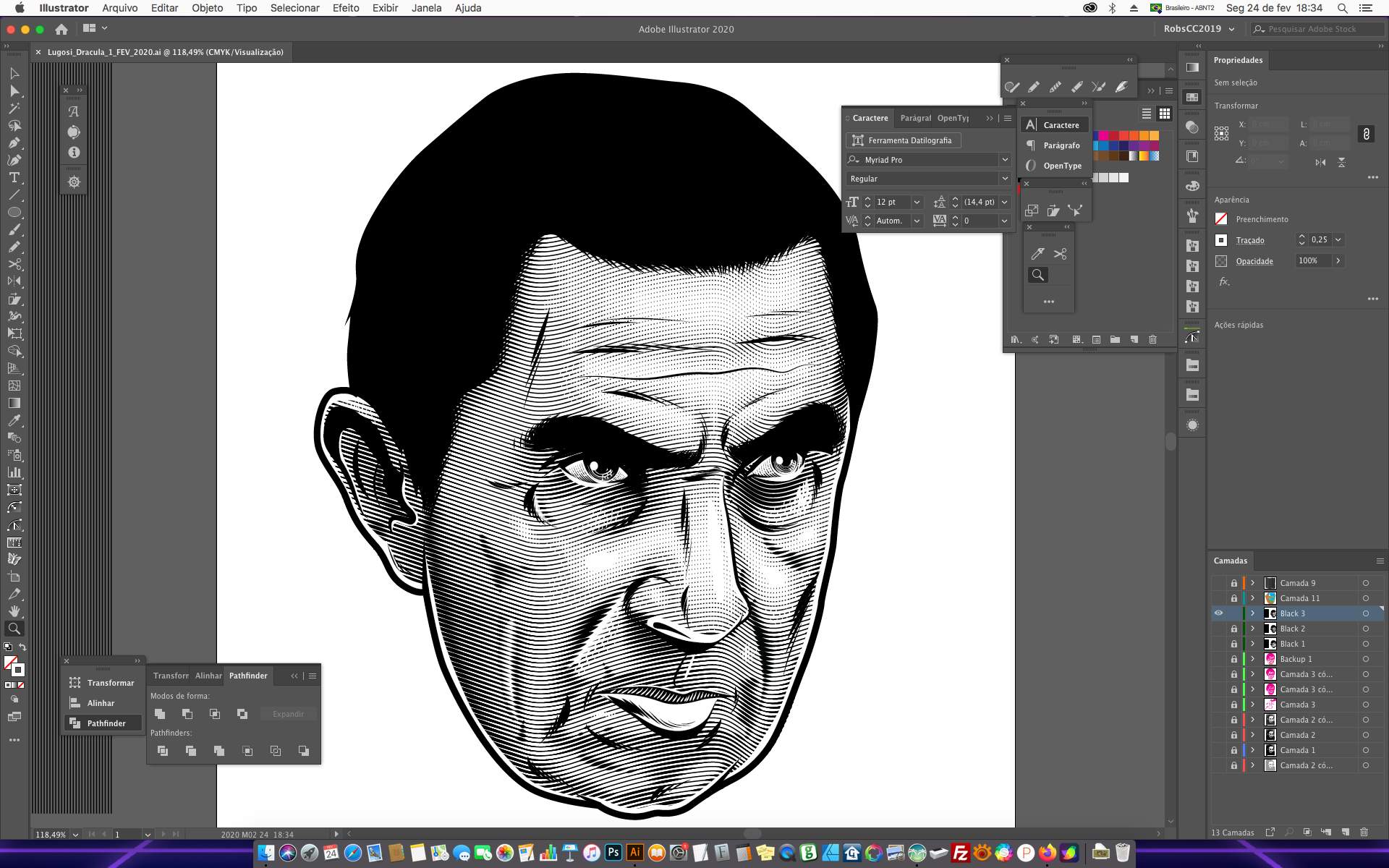Open the Regular font style dropdown
1389x868 pixels.
point(1005,179)
